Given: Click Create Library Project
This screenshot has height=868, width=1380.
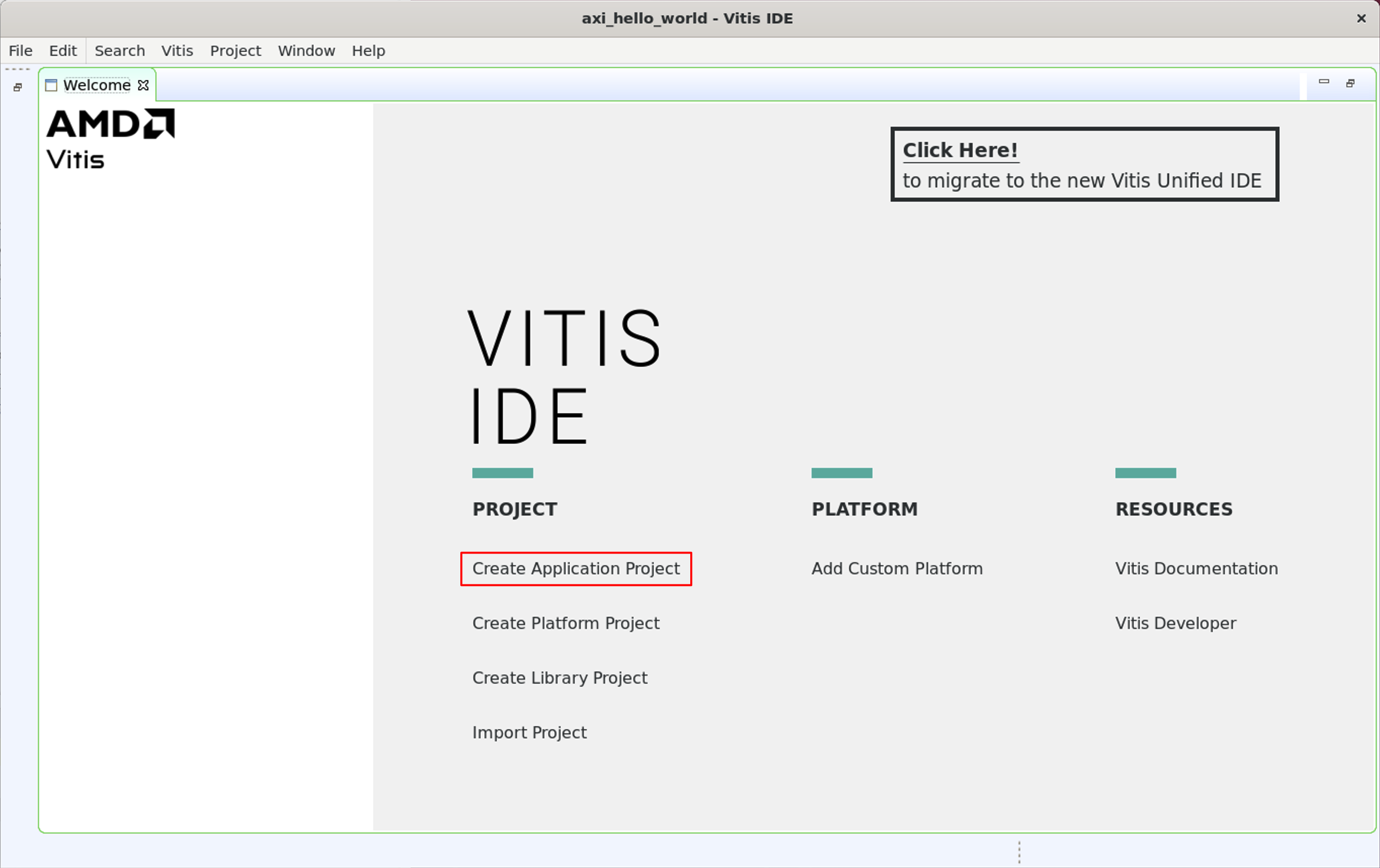Looking at the screenshot, I should [x=559, y=677].
